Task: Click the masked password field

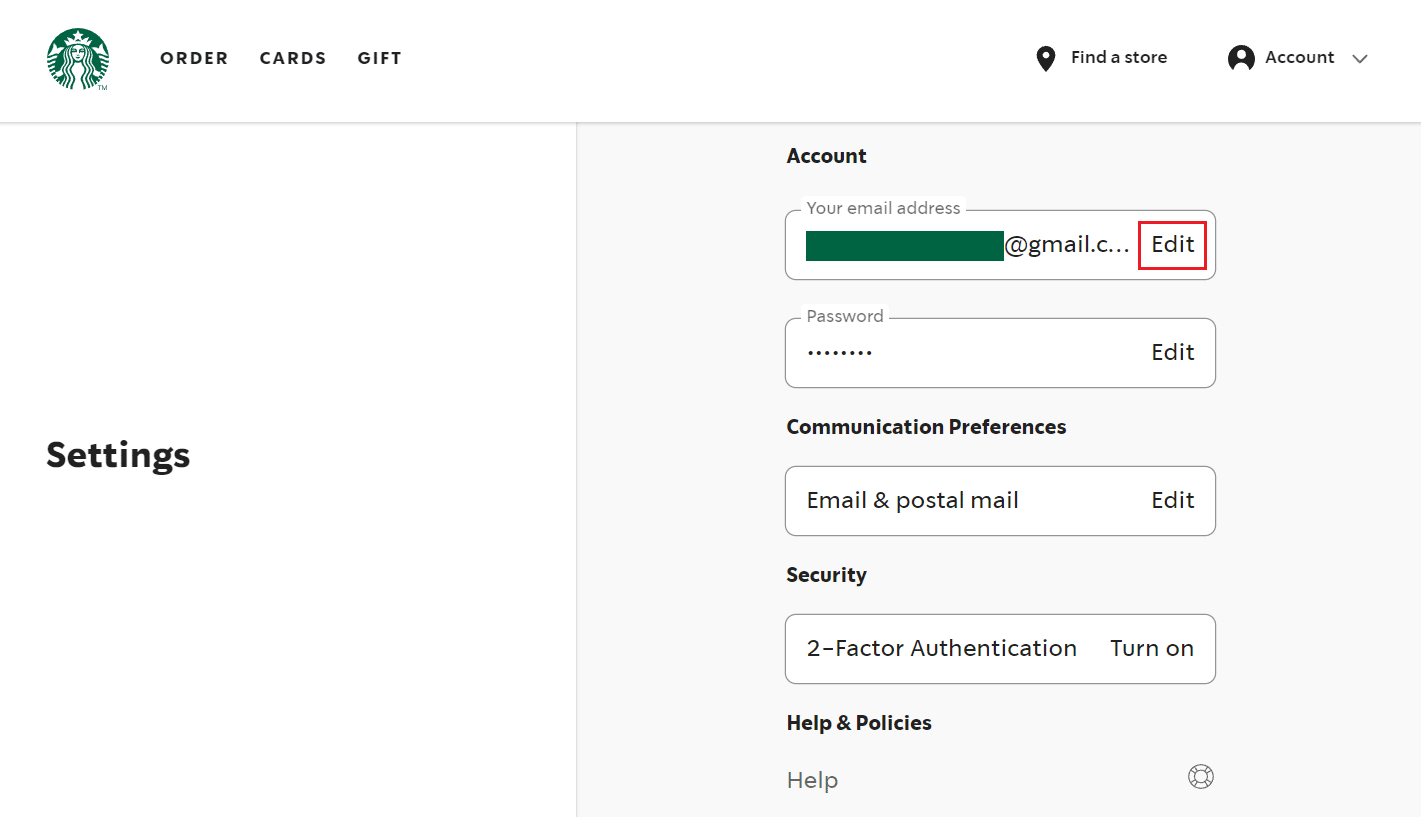Action: [1000, 353]
